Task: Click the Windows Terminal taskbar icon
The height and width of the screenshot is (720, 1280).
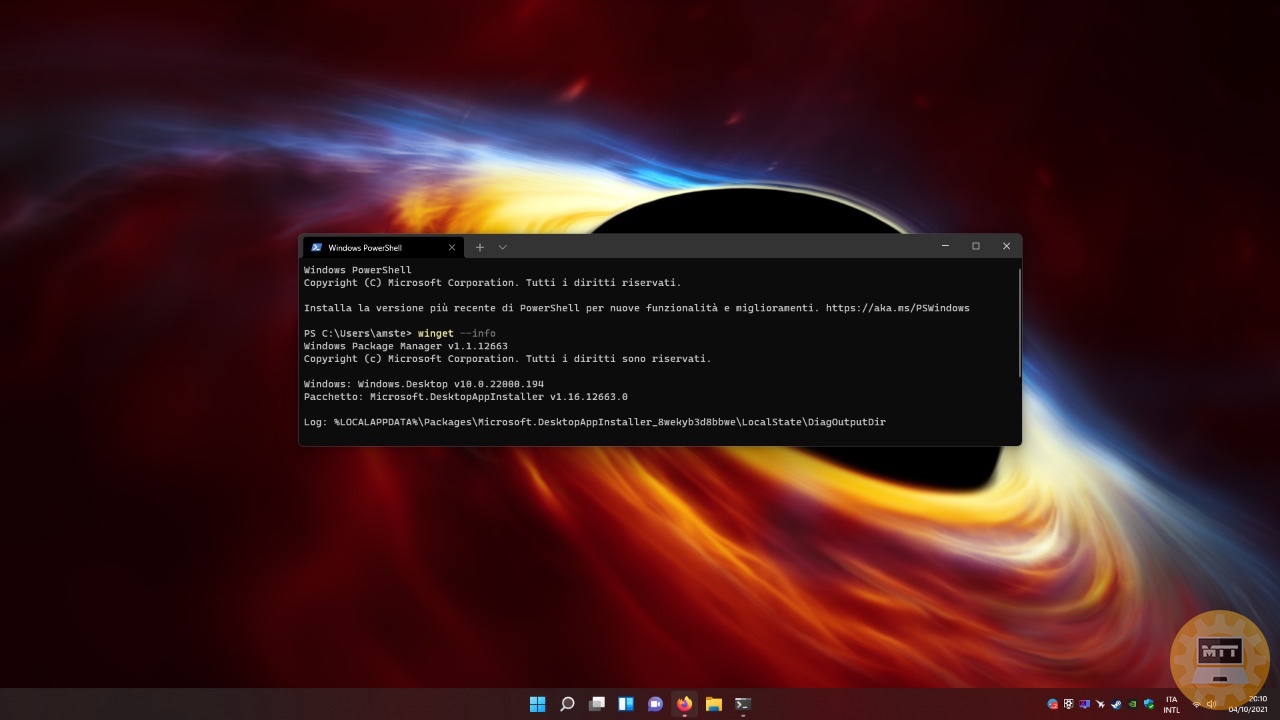Action: point(743,704)
